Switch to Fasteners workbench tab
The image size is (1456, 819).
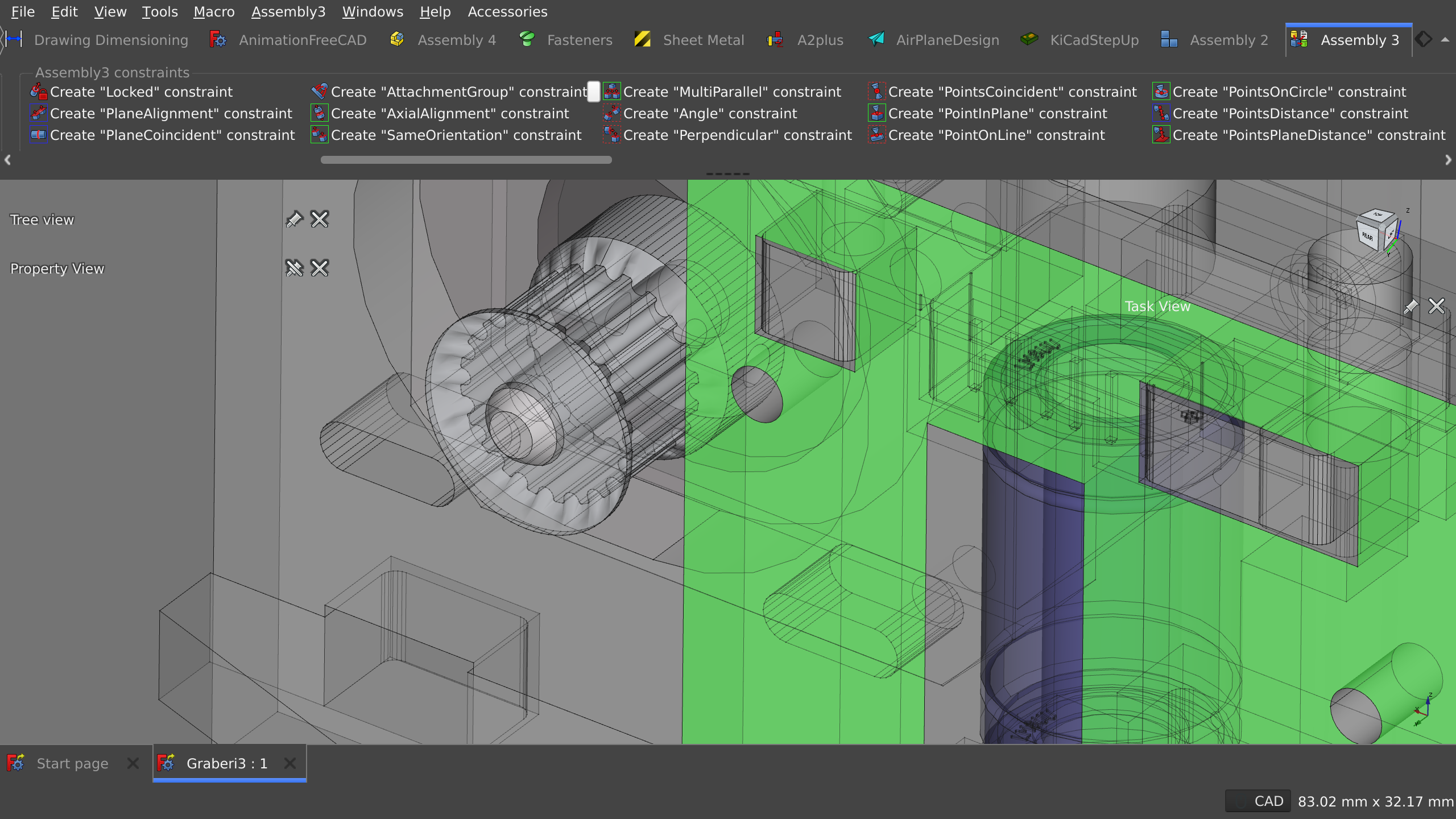point(565,40)
